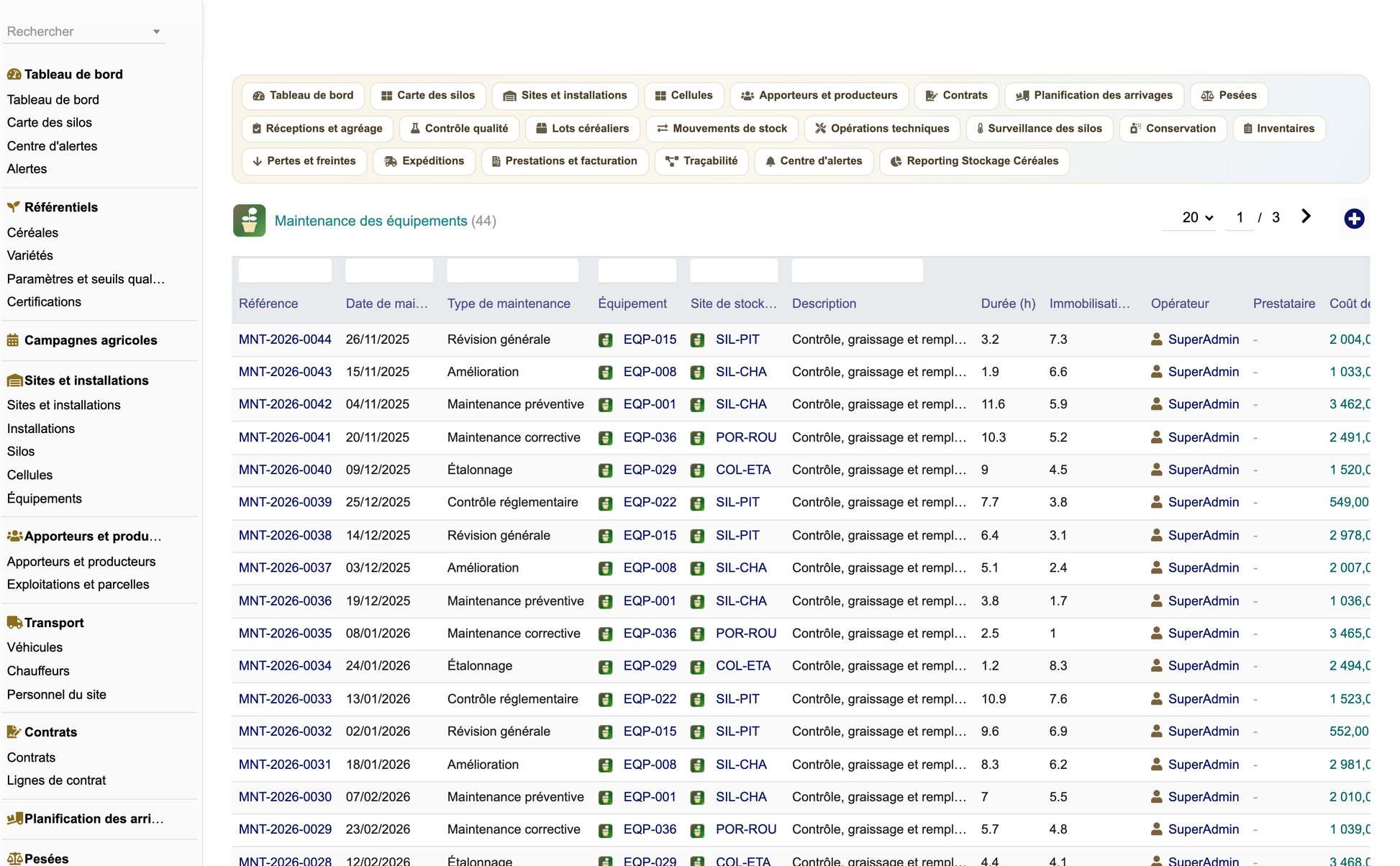Click site icon beside SIL-CHA in MNT-2026-0037 row

(697, 569)
